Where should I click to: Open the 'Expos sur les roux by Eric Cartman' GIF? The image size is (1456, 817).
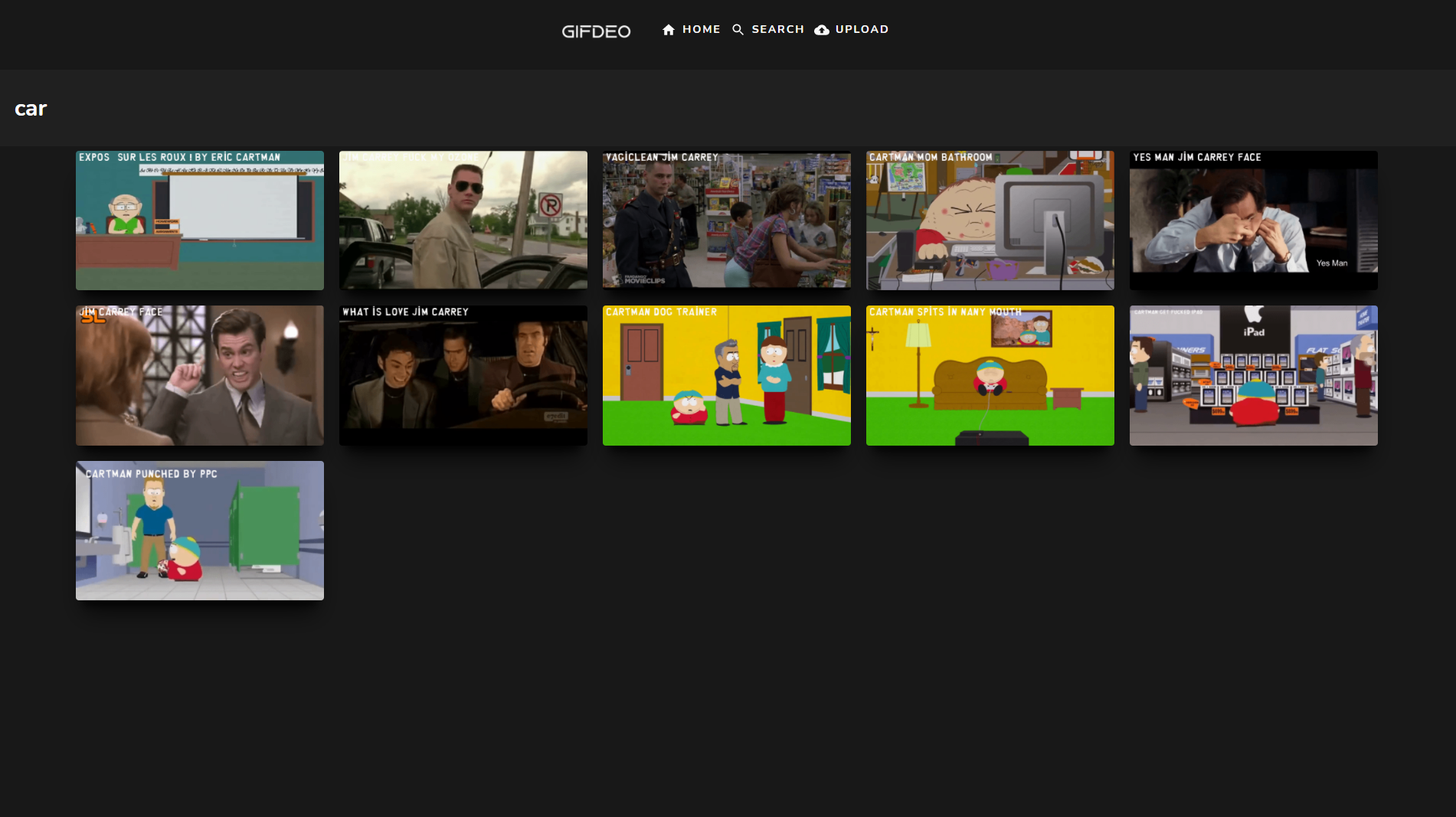coord(200,221)
